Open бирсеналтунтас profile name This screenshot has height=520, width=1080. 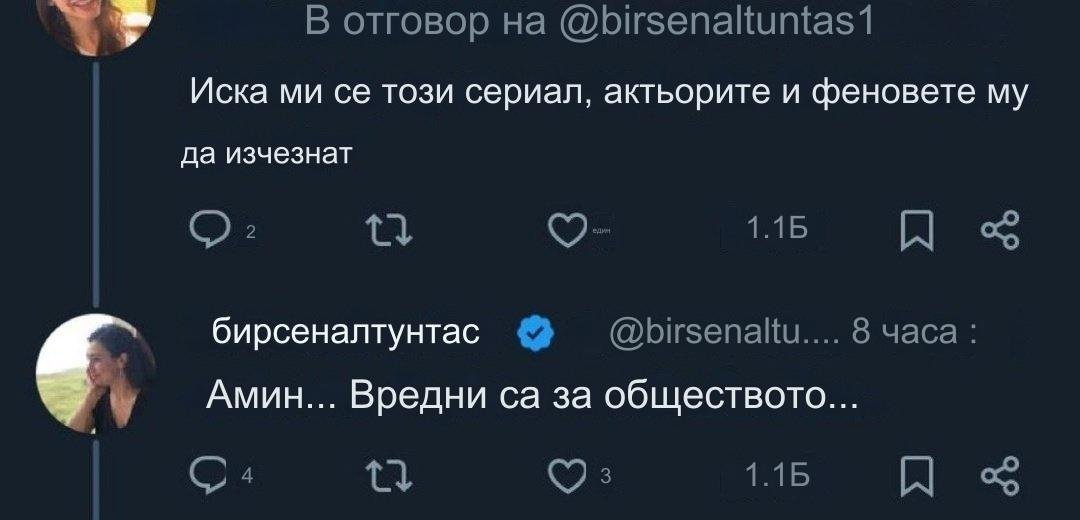point(346,332)
